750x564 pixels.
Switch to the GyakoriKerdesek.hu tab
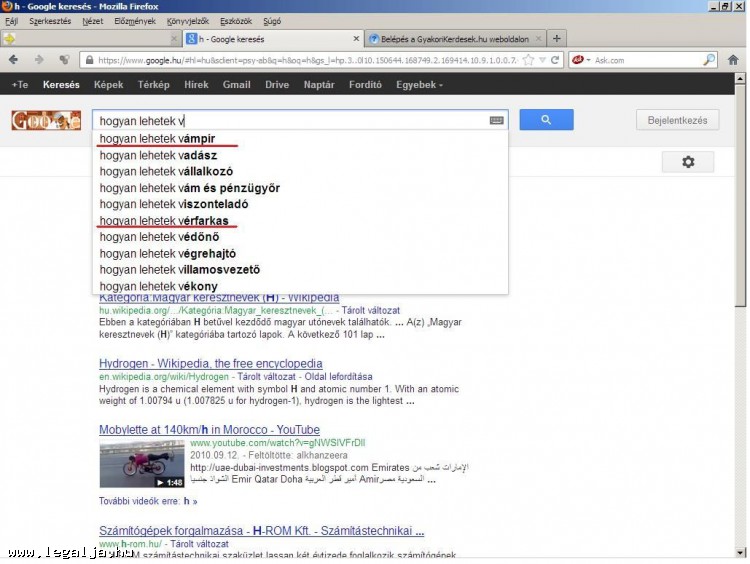pyautogui.click(x=454, y=39)
